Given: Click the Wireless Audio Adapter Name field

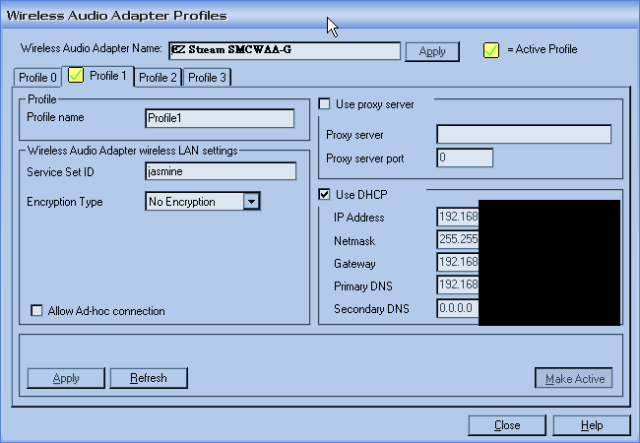Looking at the screenshot, I should coord(284,51).
